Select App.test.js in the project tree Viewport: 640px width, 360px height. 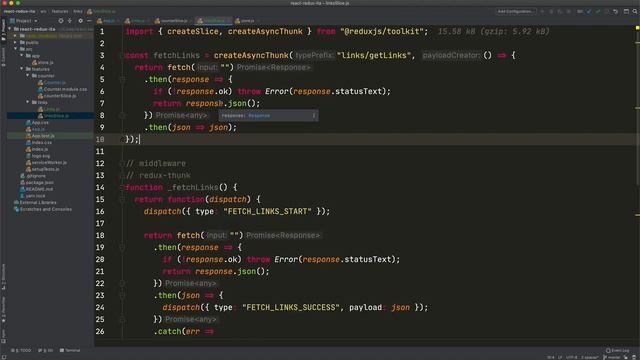40,136
